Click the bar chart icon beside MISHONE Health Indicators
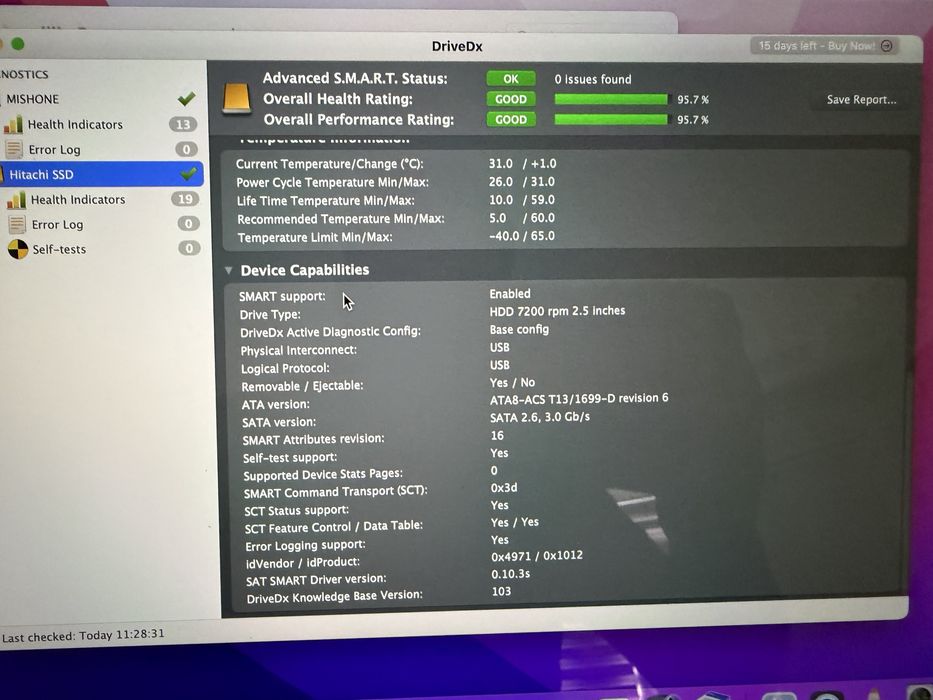Image resolution: width=933 pixels, height=700 pixels. (x=12, y=124)
